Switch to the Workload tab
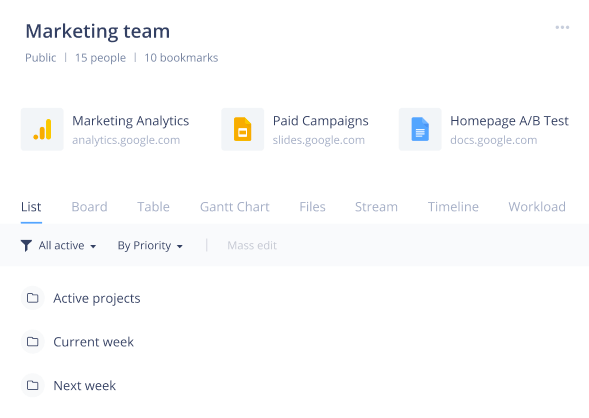589x418 pixels. click(x=537, y=207)
